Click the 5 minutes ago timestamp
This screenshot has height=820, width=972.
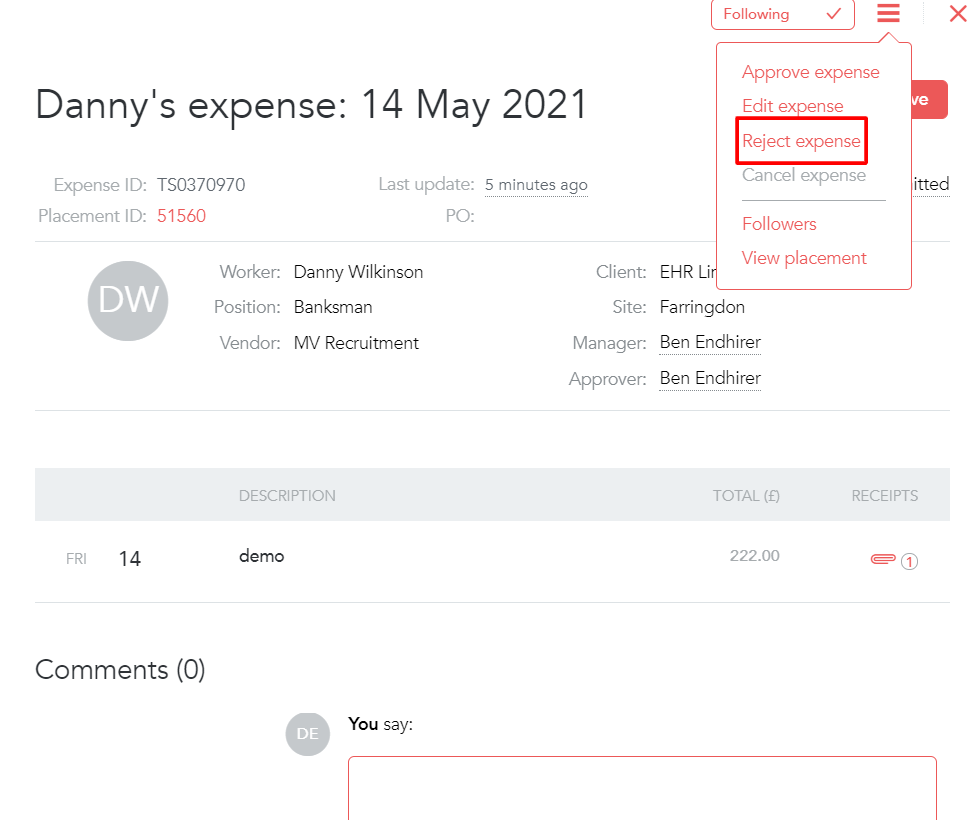pos(536,185)
